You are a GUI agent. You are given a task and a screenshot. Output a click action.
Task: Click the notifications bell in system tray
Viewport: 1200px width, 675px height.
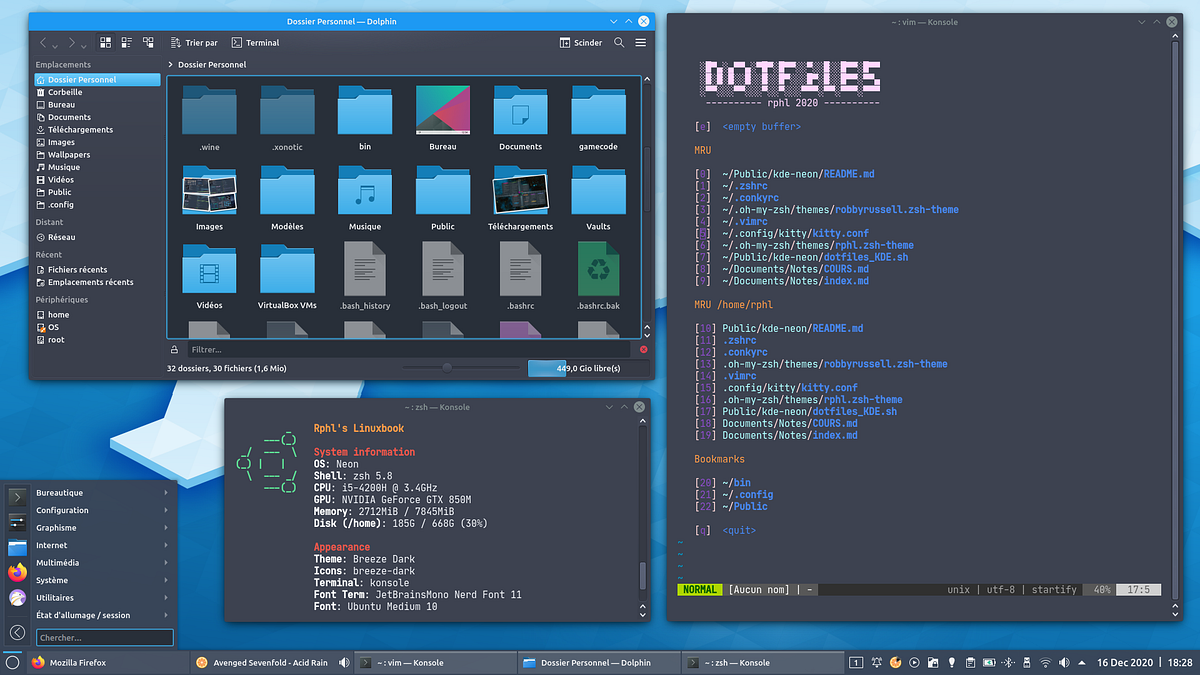(877, 662)
